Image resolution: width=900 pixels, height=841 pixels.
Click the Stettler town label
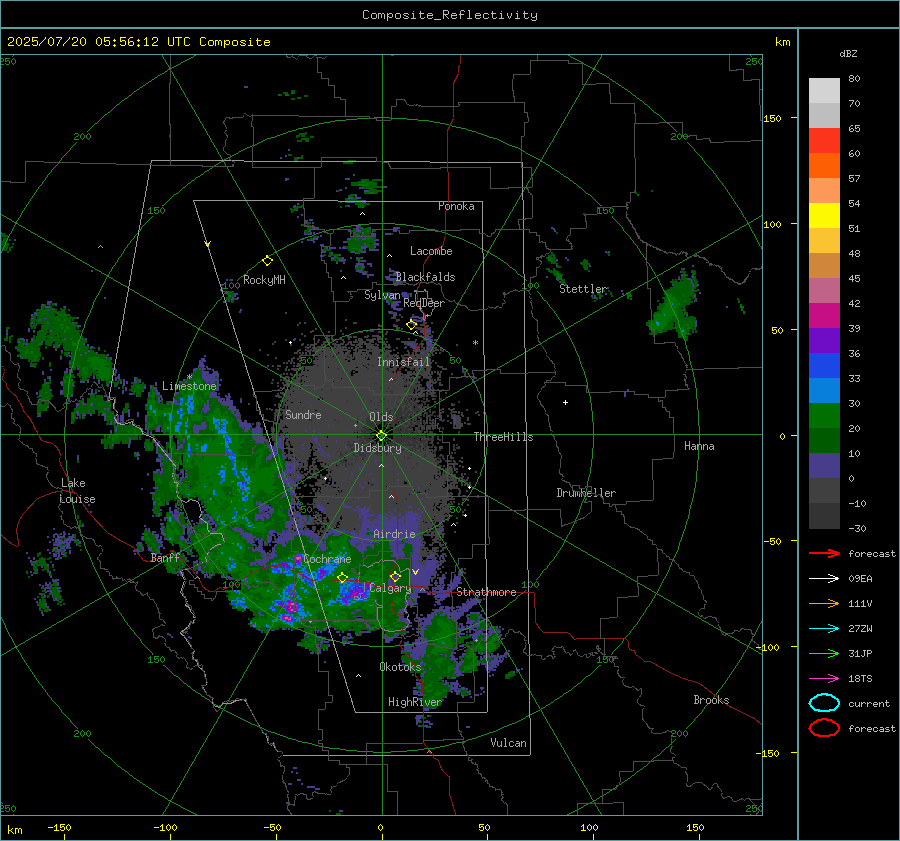tap(583, 289)
